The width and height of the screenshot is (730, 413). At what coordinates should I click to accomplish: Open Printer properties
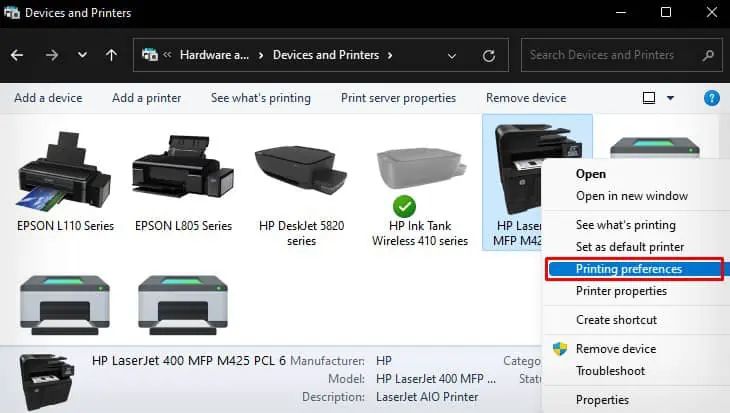[621, 291]
